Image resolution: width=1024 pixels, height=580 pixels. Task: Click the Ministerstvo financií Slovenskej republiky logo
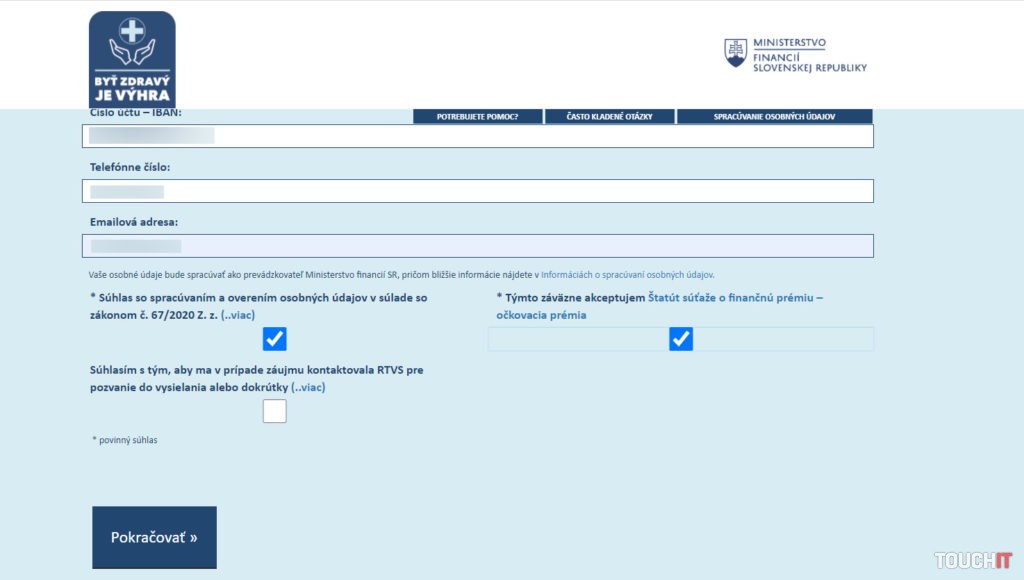click(x=795, y=54)
